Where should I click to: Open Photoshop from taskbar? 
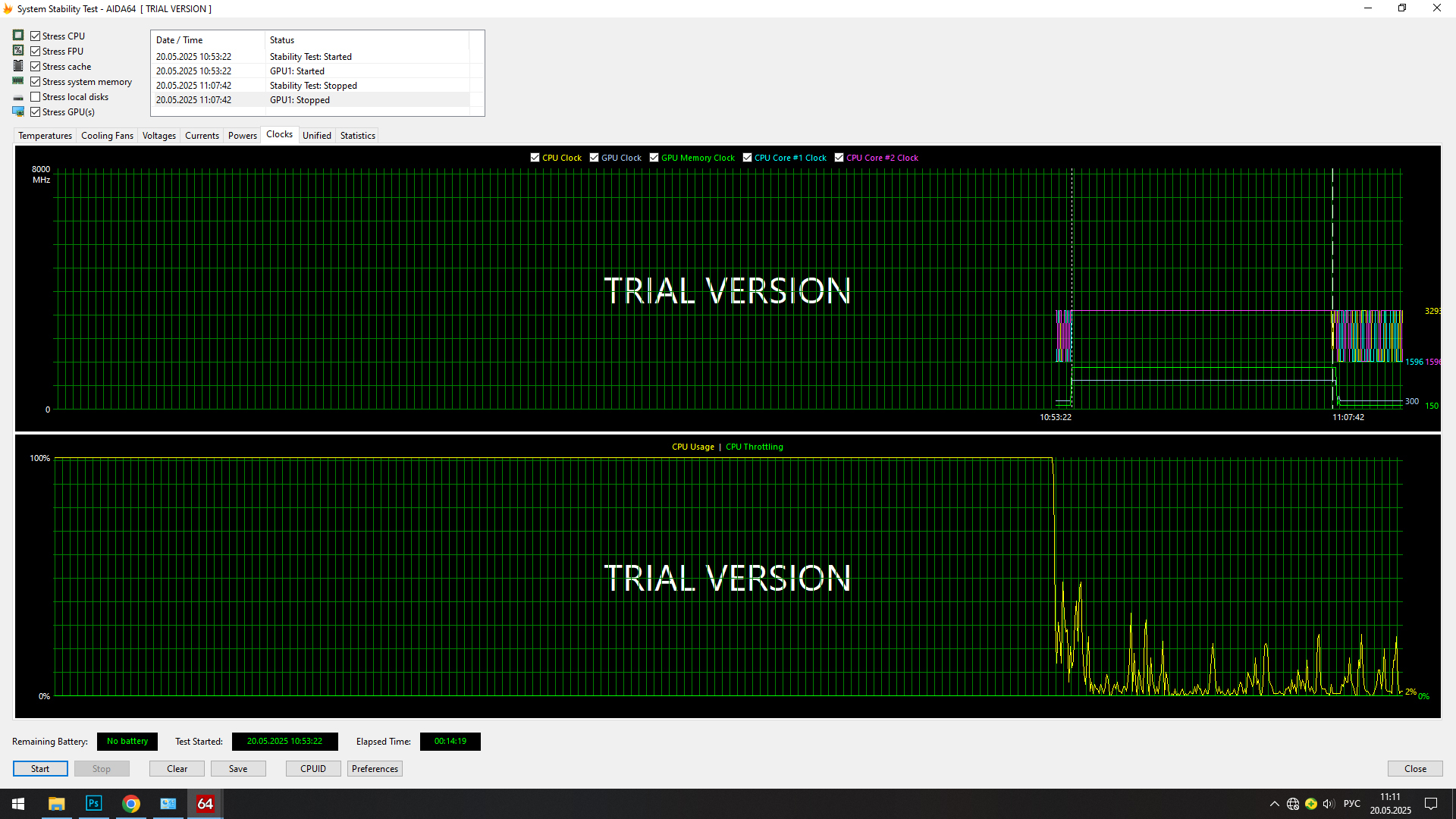tap(93, 804)
